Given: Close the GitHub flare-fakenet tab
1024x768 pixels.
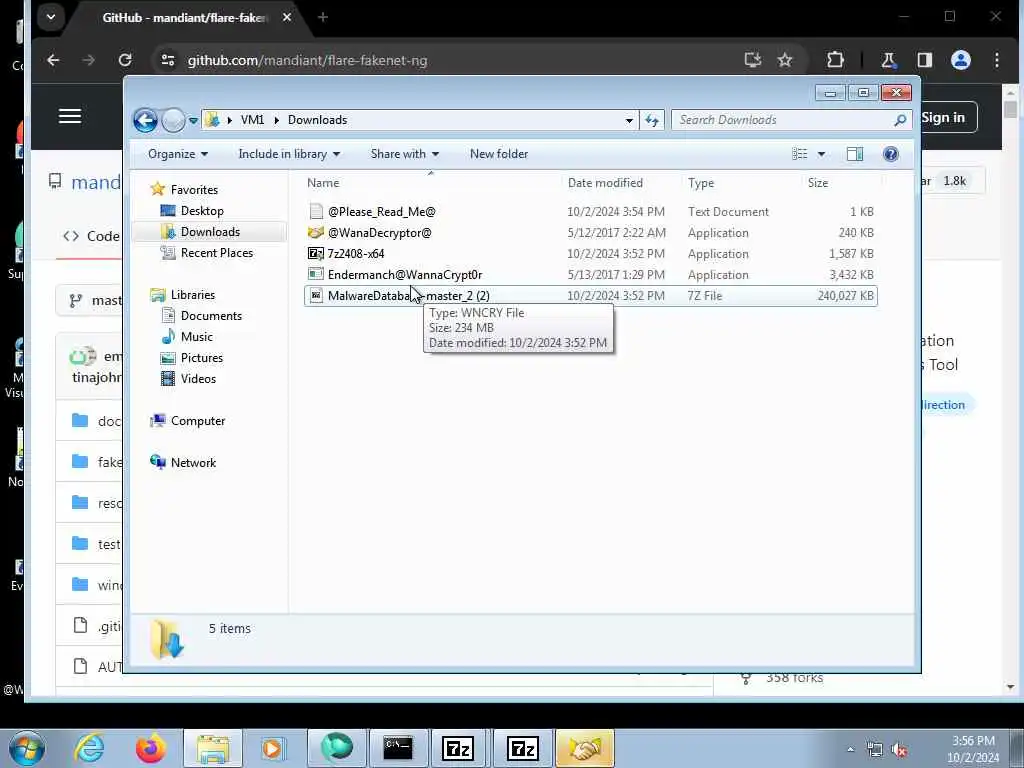Looking at the screenshot, I should coord(287,18).
